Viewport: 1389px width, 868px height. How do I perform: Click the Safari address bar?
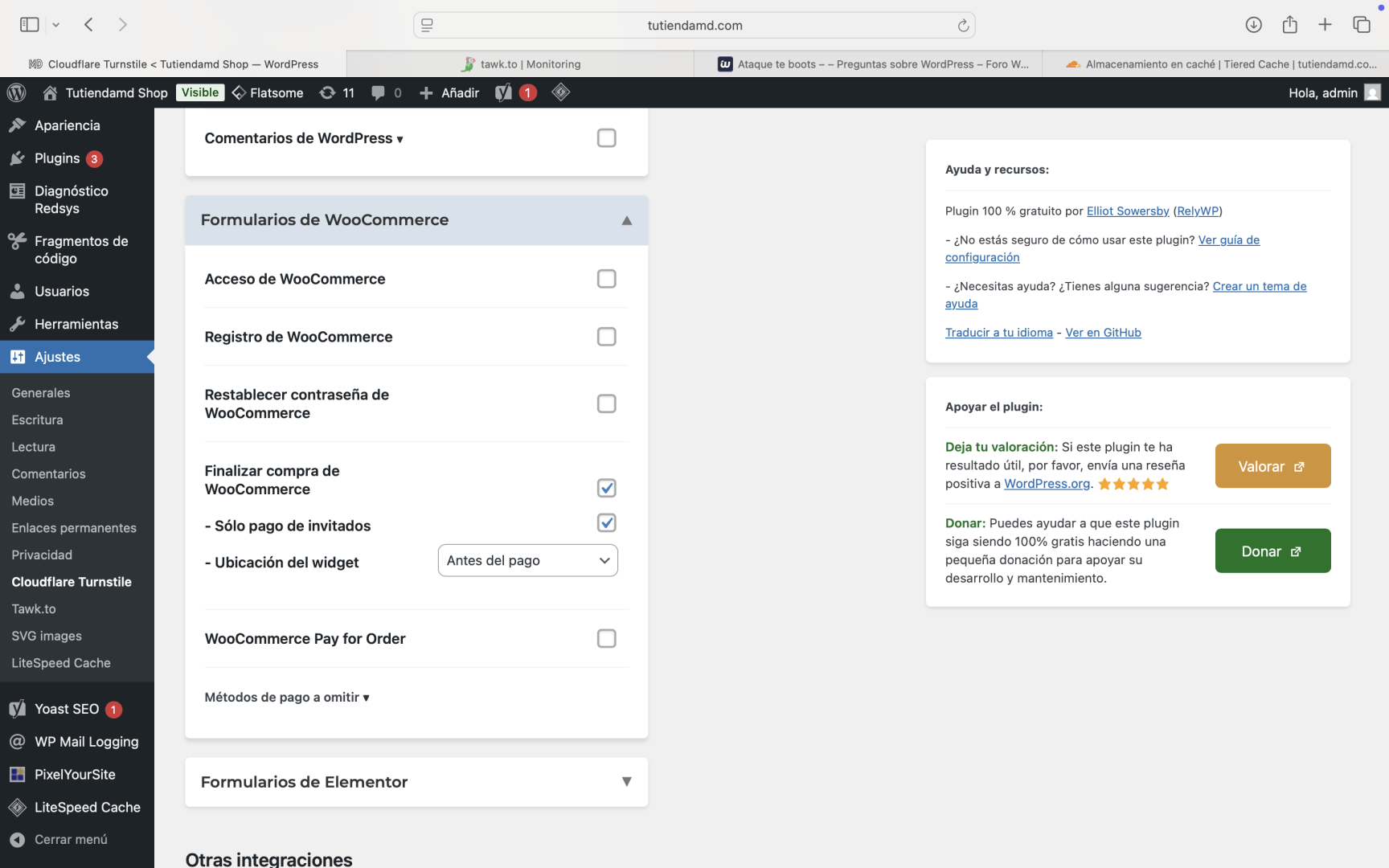tap(694, 26)
